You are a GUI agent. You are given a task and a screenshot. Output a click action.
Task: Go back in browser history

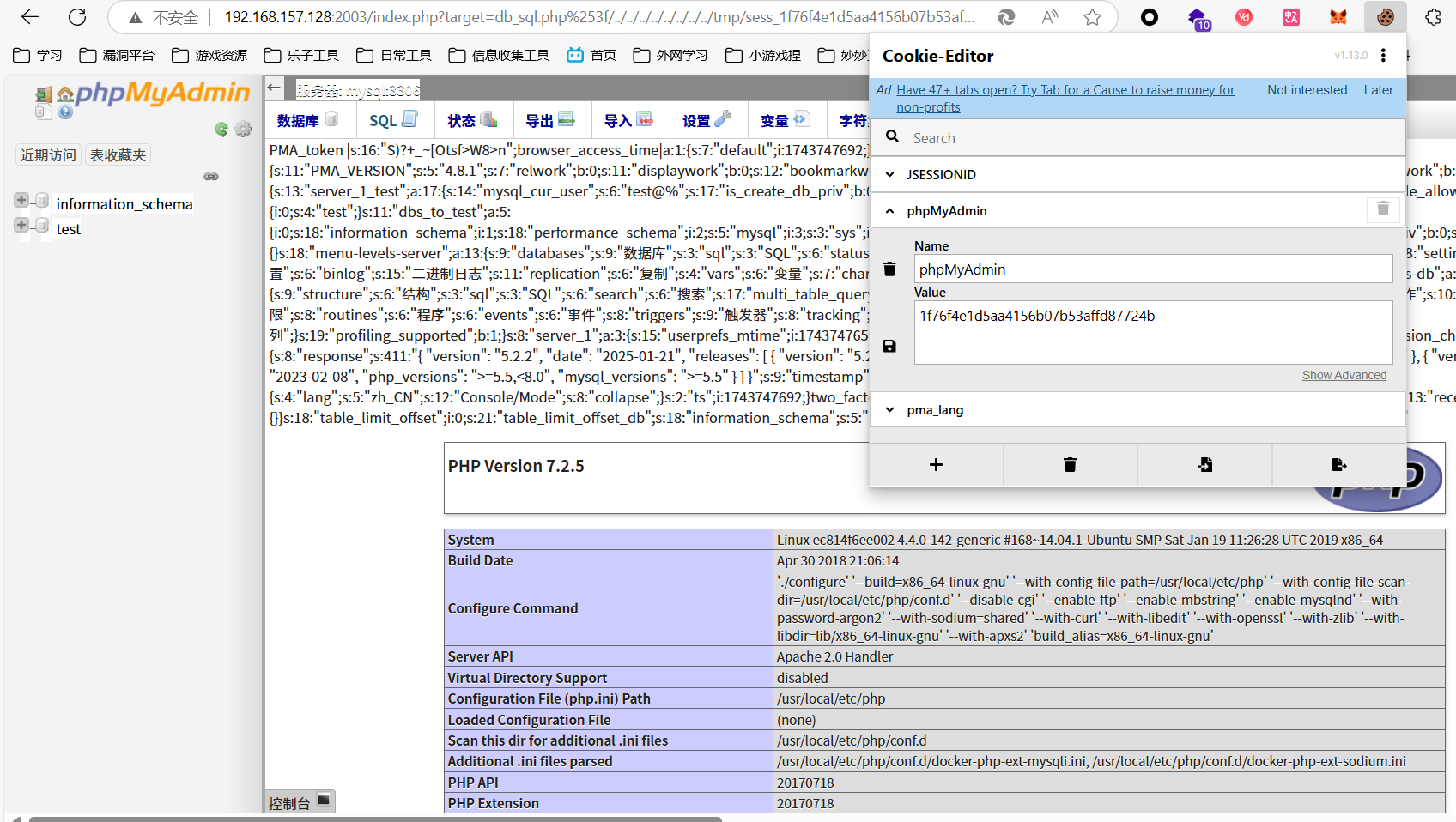pos(30,17)
